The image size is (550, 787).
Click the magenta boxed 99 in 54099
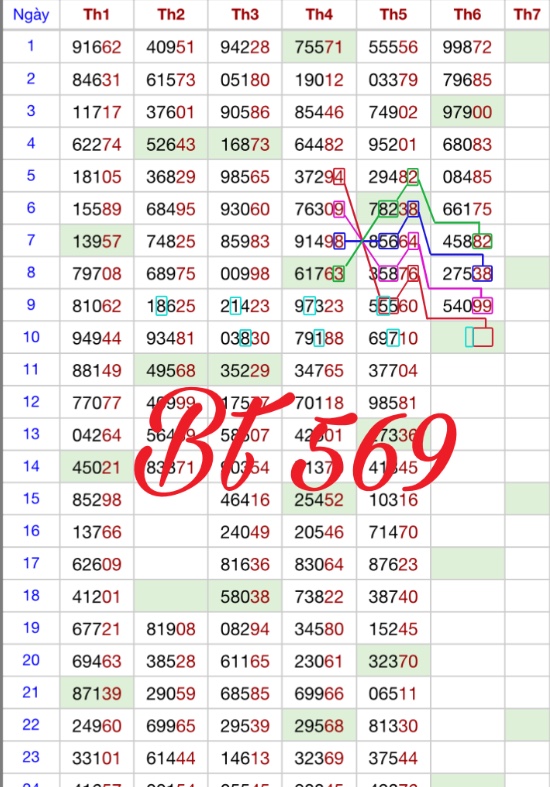pos(482,305)
